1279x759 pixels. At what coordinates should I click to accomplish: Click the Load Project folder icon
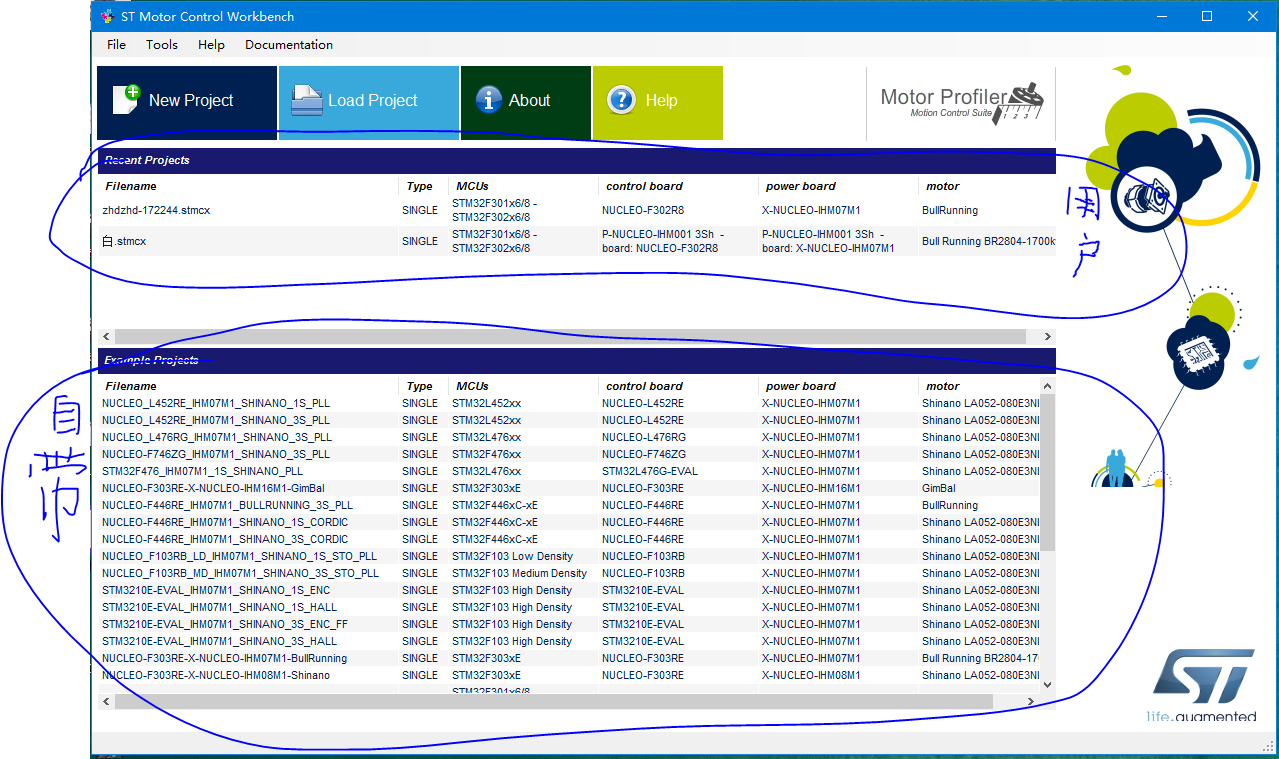[307, 101]
